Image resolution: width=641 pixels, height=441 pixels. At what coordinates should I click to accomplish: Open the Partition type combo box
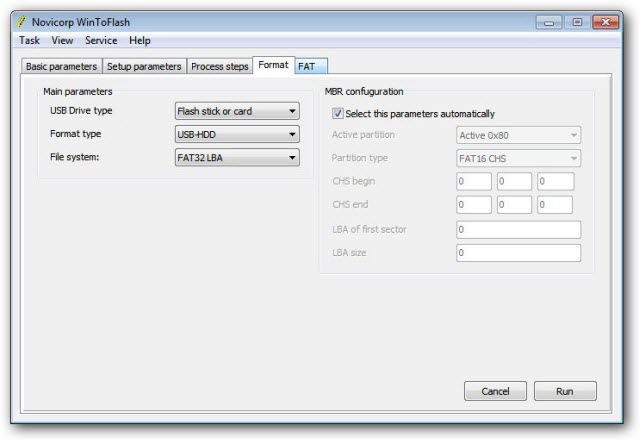pos(518,159)
